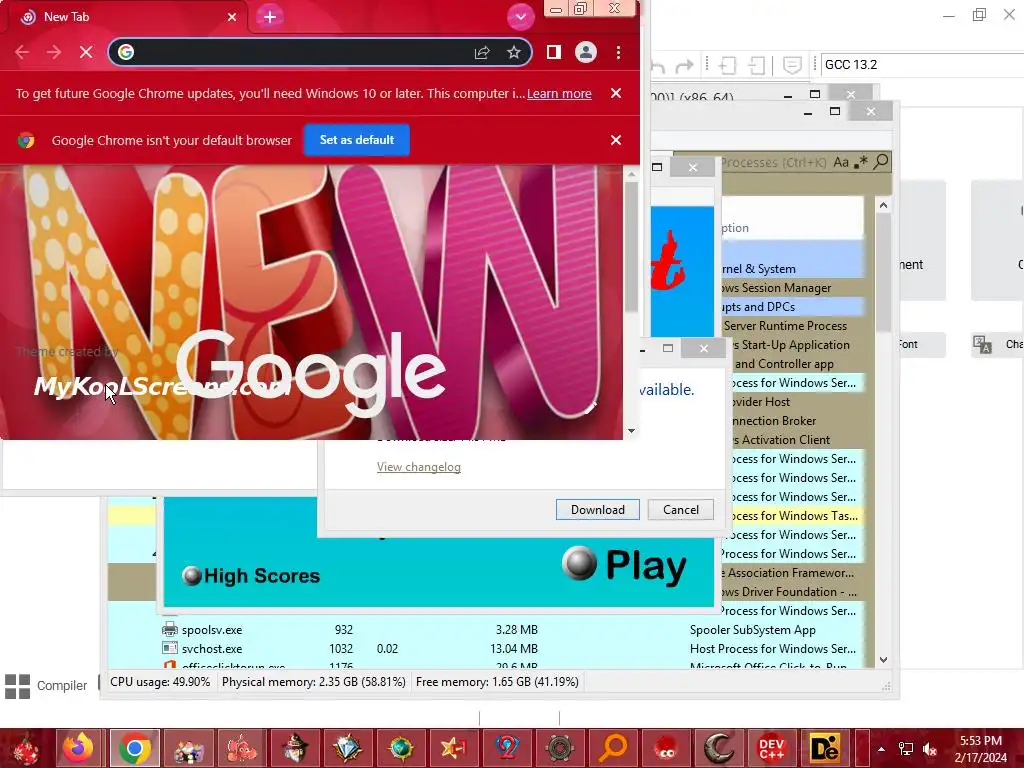Reload or stop loading the Chrome page
This screenshot has height=768, width=1024.
(x=86, y=52)
